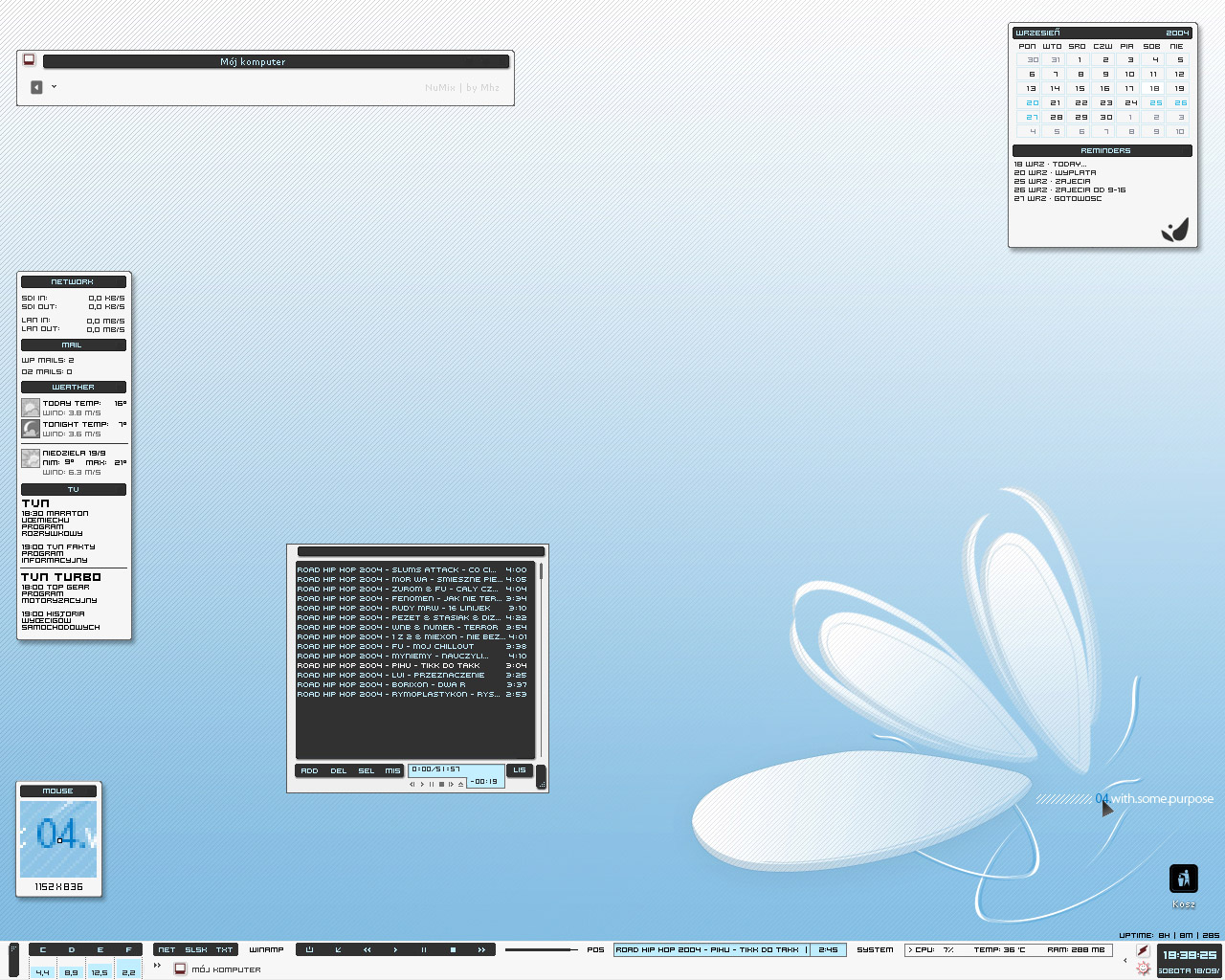
Task: Click the back arrow in Mój komputer window
Action: click(x=36, y=87)
